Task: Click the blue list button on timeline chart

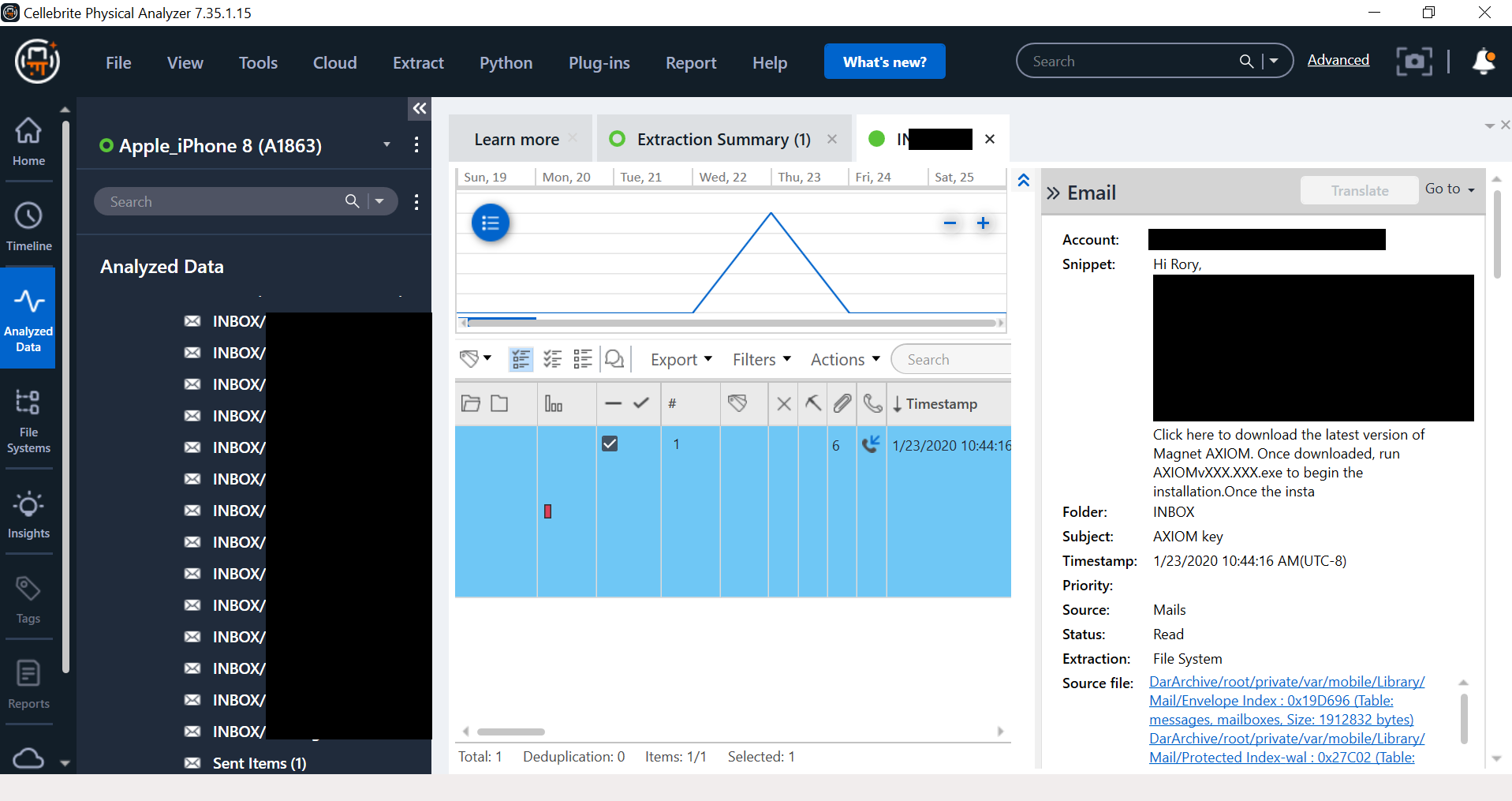Action: 491,223
